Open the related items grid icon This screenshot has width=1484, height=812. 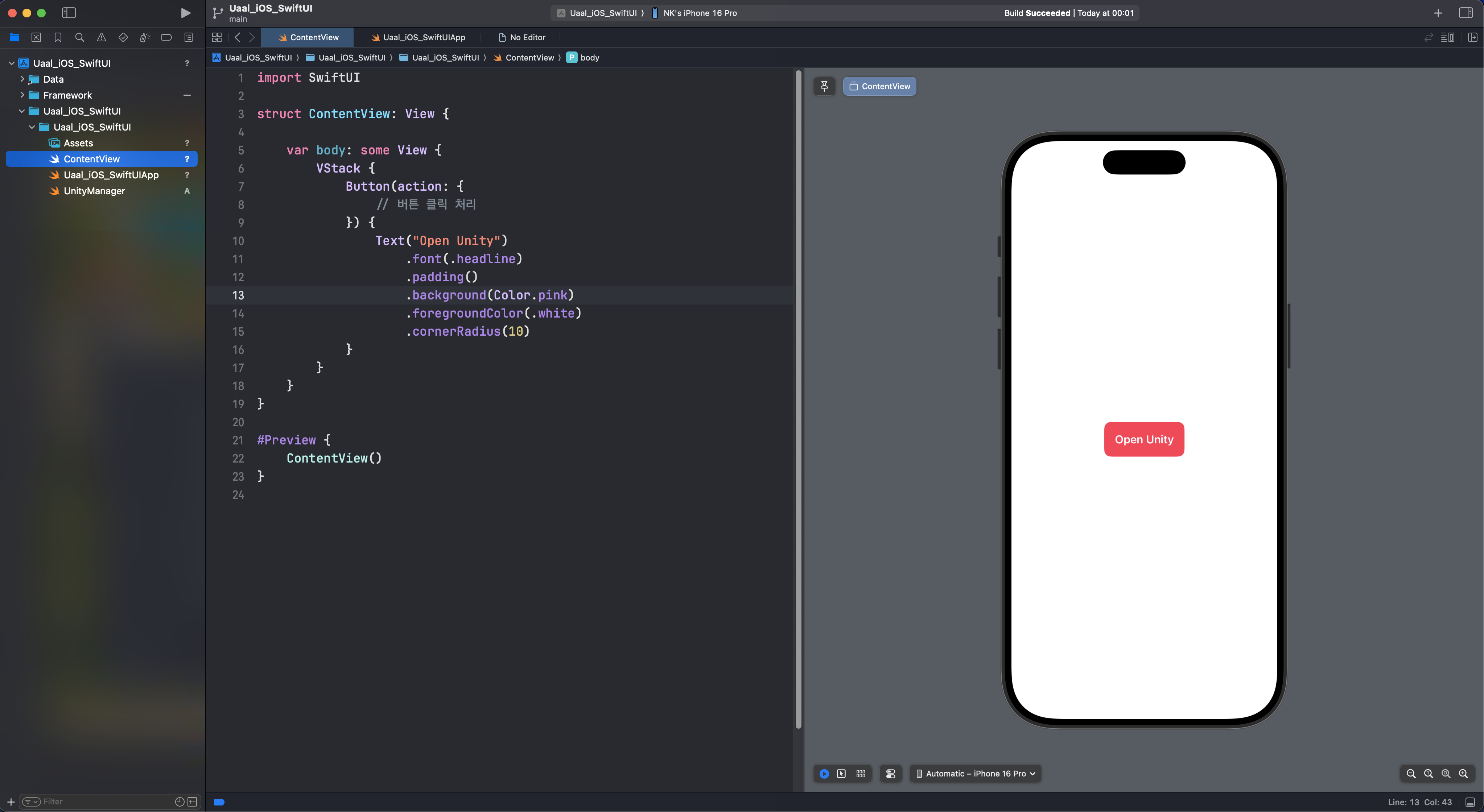click(x=217, y=37)
